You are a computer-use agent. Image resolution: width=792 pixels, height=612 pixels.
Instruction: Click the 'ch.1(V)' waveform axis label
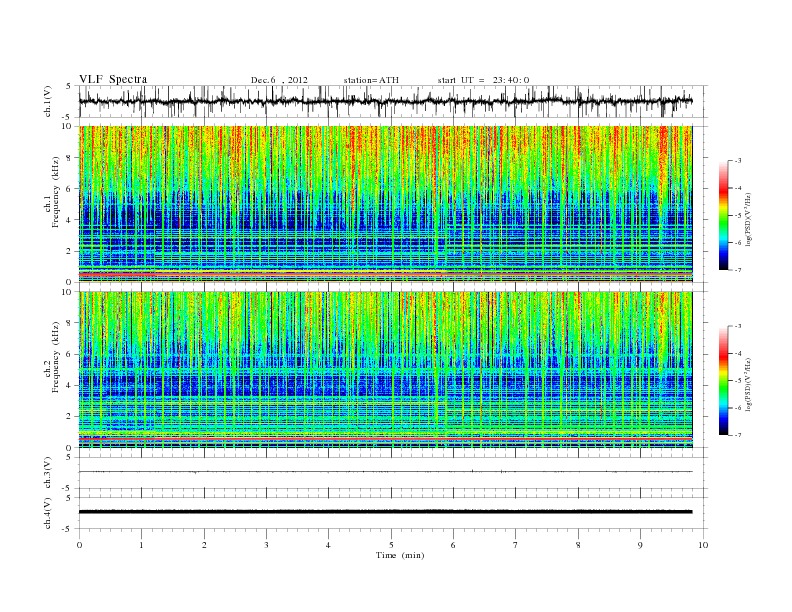(x=48, y=101)
